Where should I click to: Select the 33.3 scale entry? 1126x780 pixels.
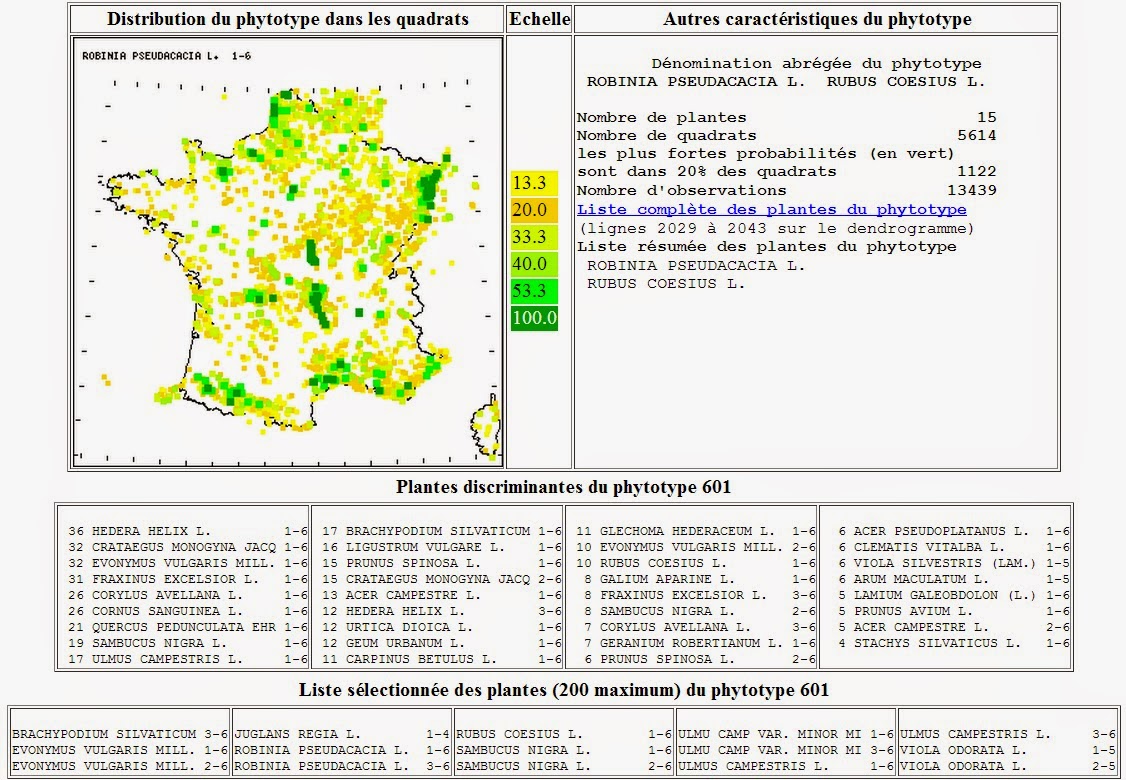point(528,238)
